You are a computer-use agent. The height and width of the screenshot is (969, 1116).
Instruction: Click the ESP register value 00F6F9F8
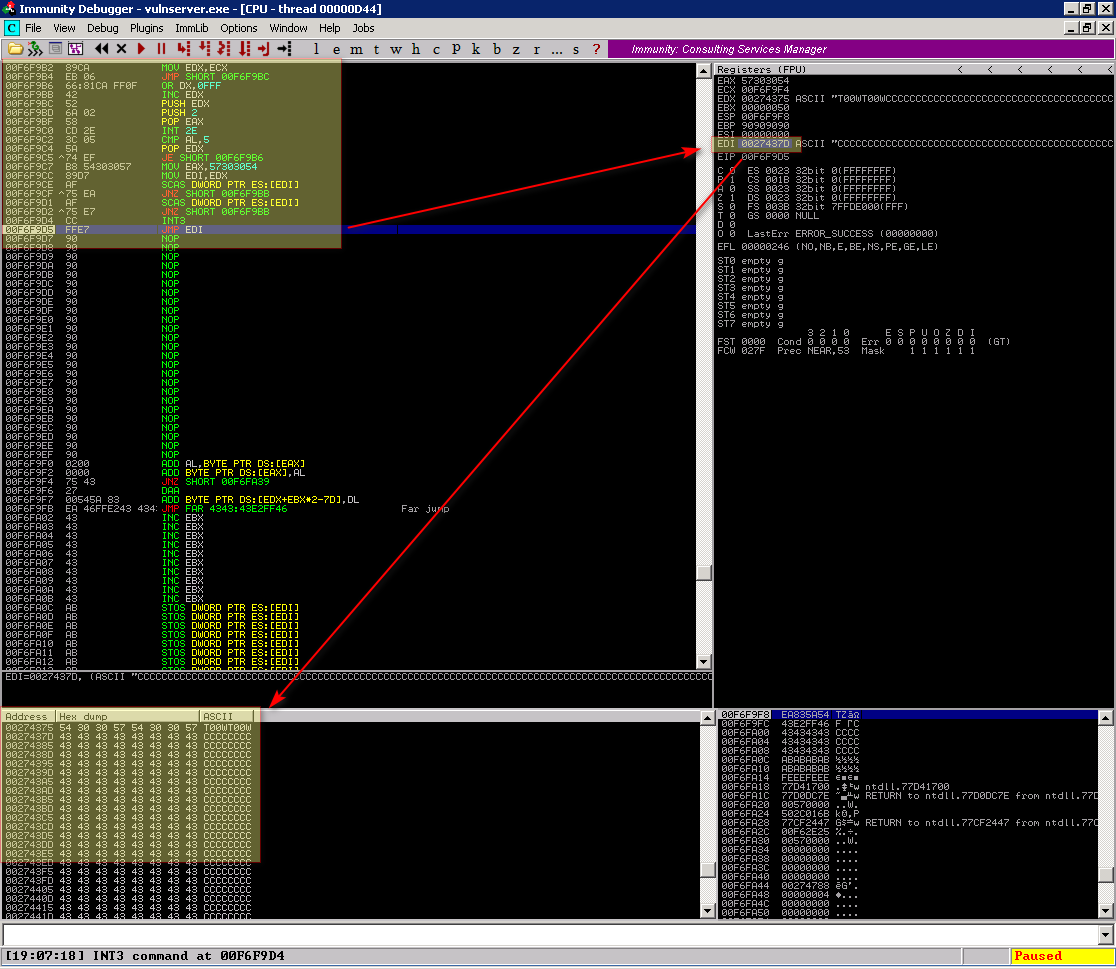(x=764, y=117)
